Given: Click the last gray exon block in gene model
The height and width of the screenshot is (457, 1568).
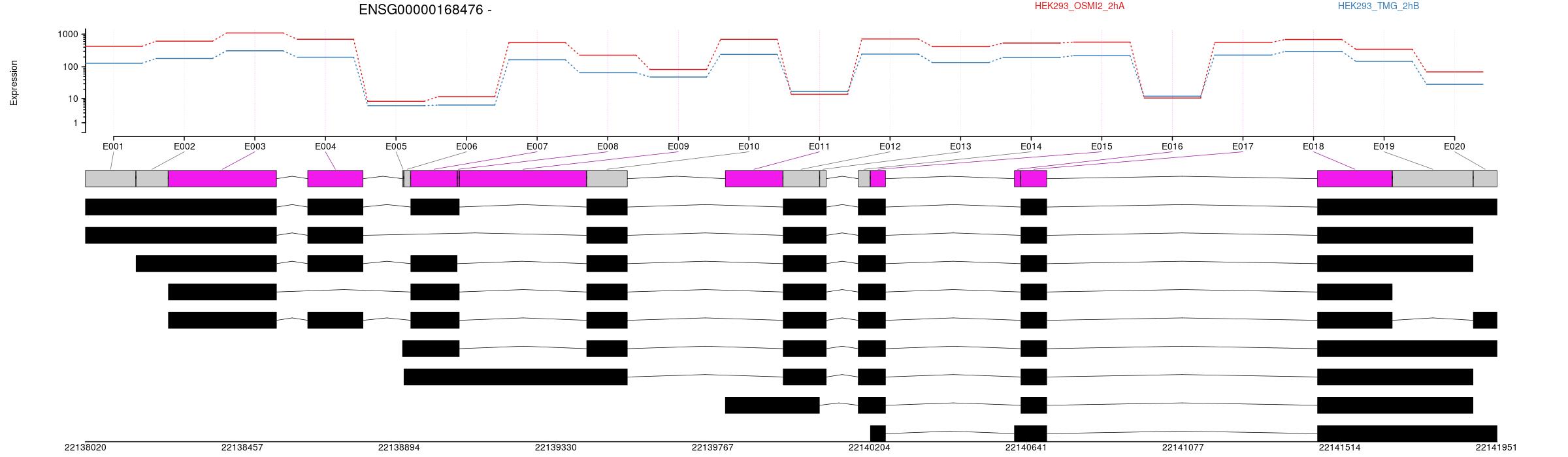Looking at the screenshot, I should point(1485,179).
